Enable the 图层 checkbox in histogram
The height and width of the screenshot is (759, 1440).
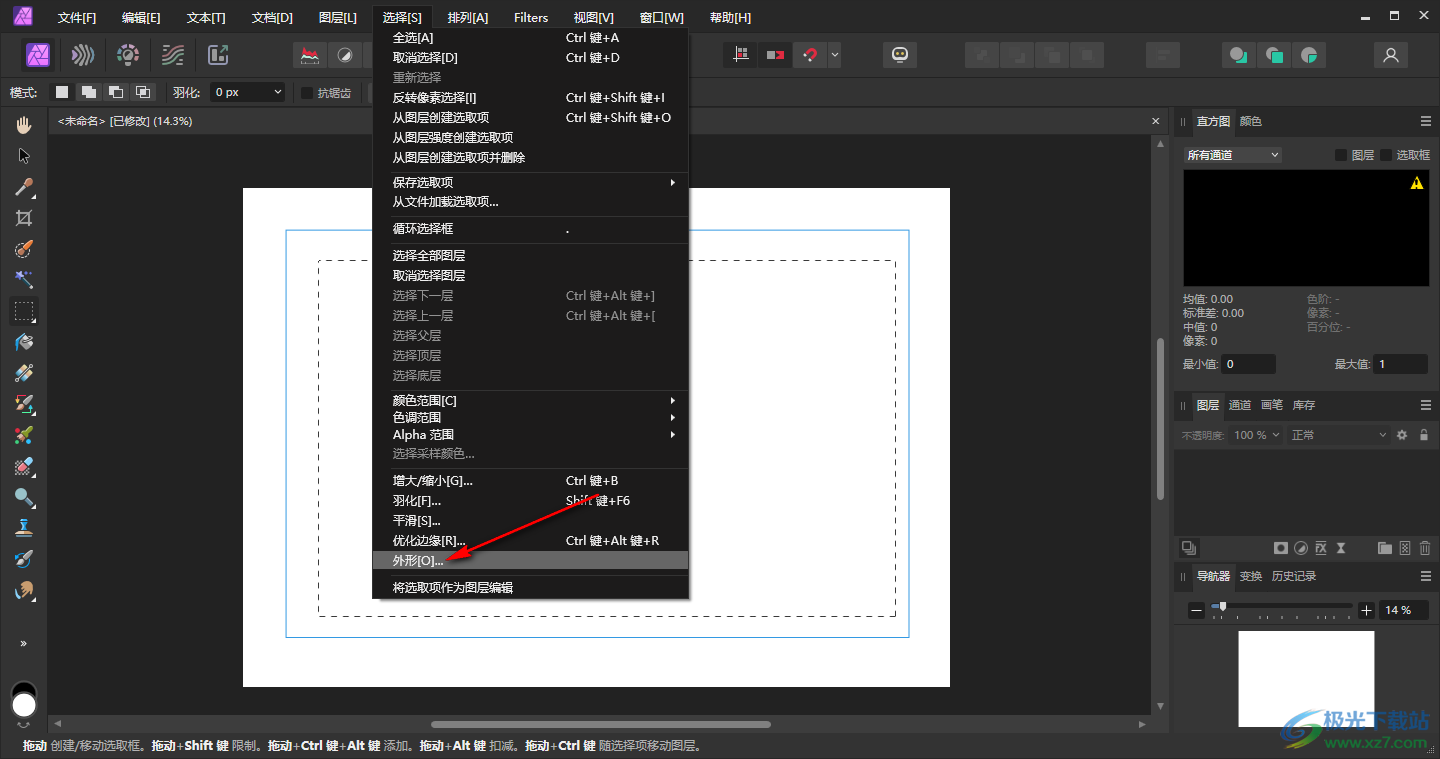1341,155
